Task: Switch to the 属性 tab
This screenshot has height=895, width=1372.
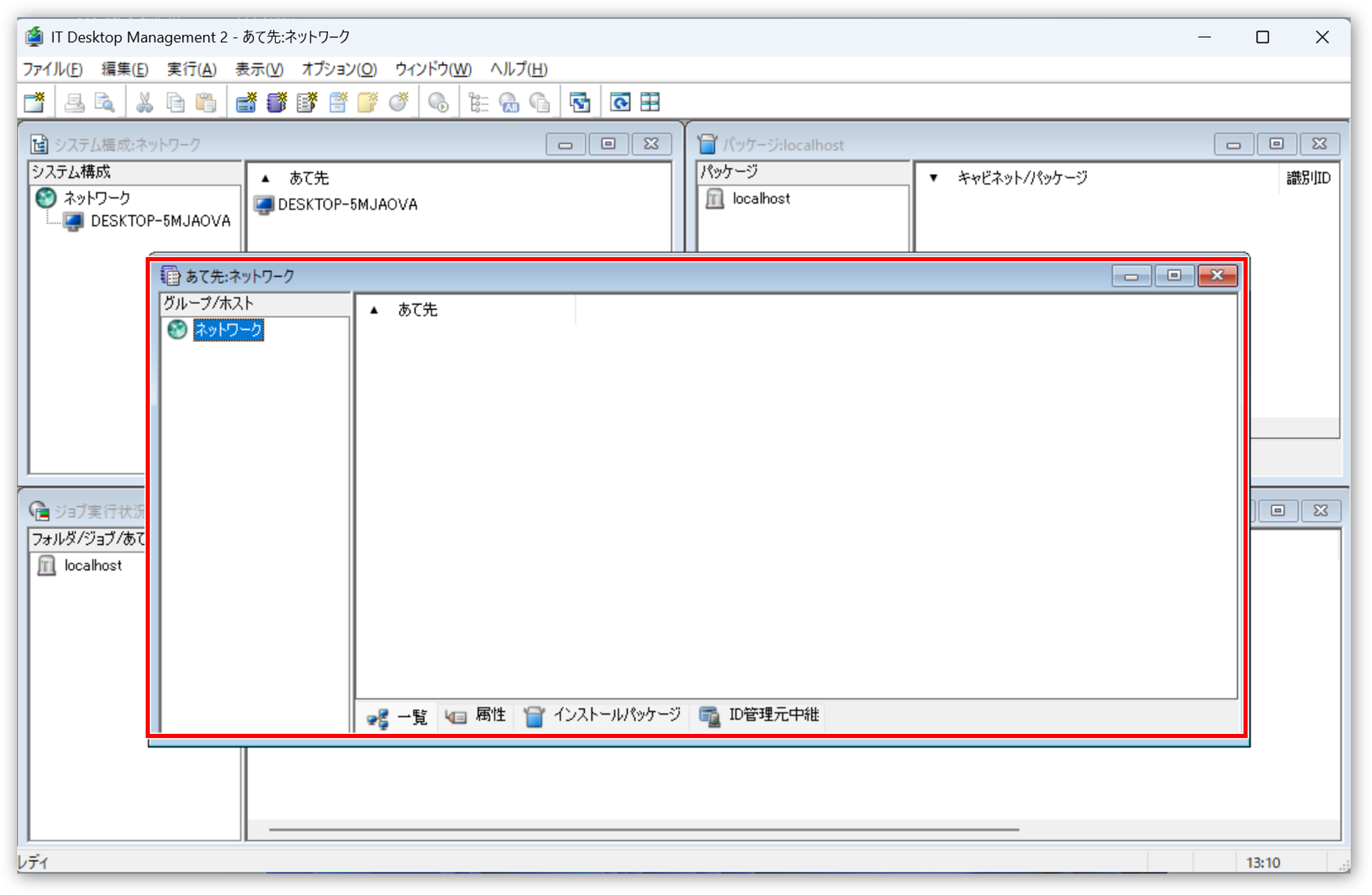Action: tap(476, 716)
